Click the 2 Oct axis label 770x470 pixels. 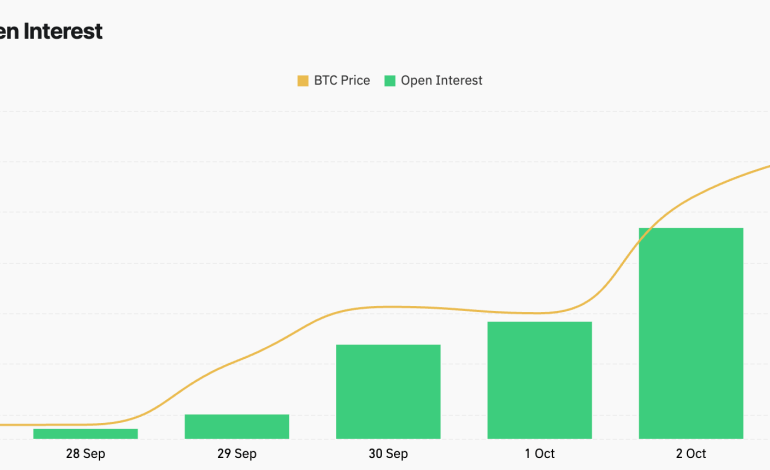691,453
